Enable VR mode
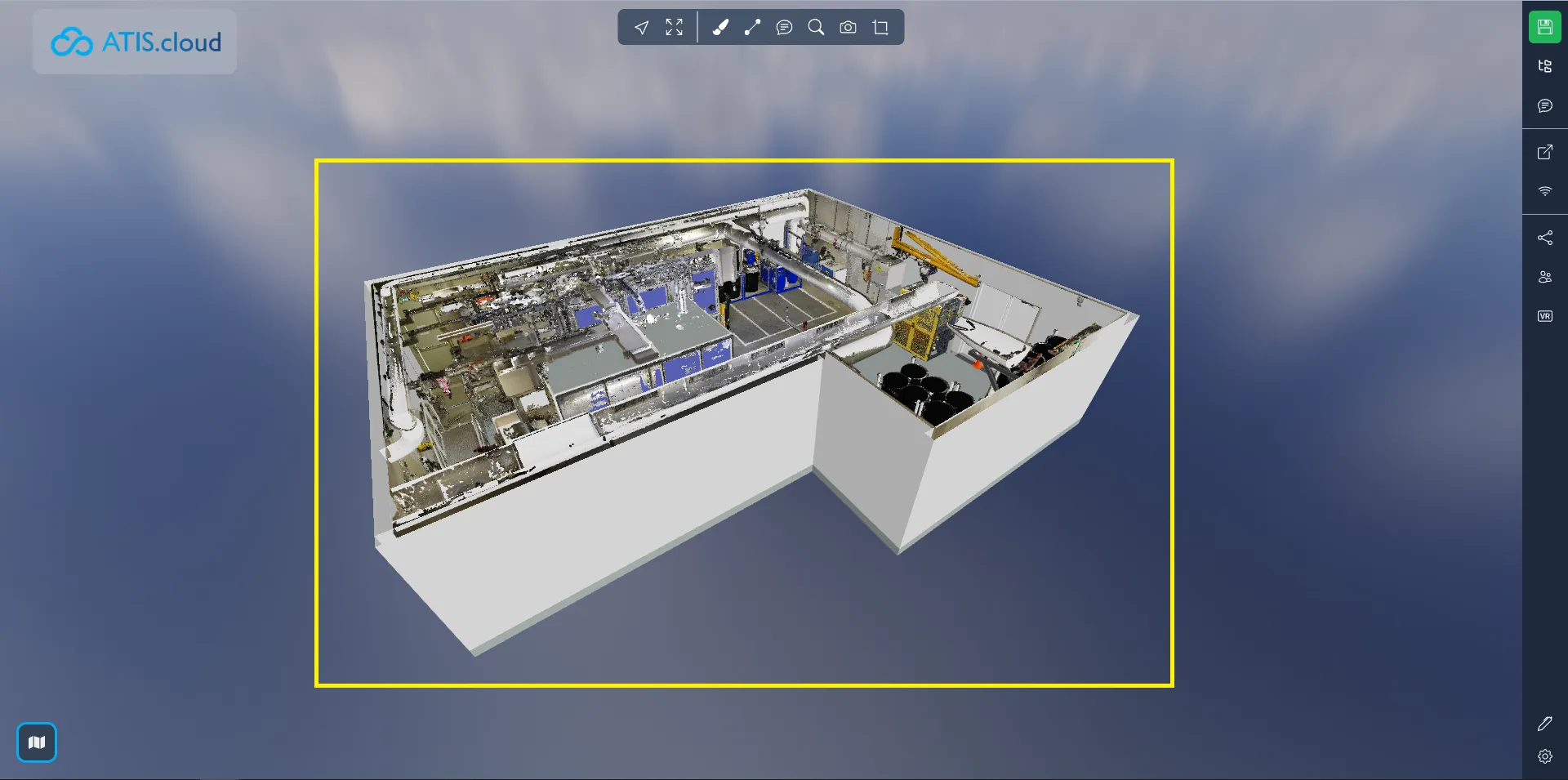 pos(1544,316)
